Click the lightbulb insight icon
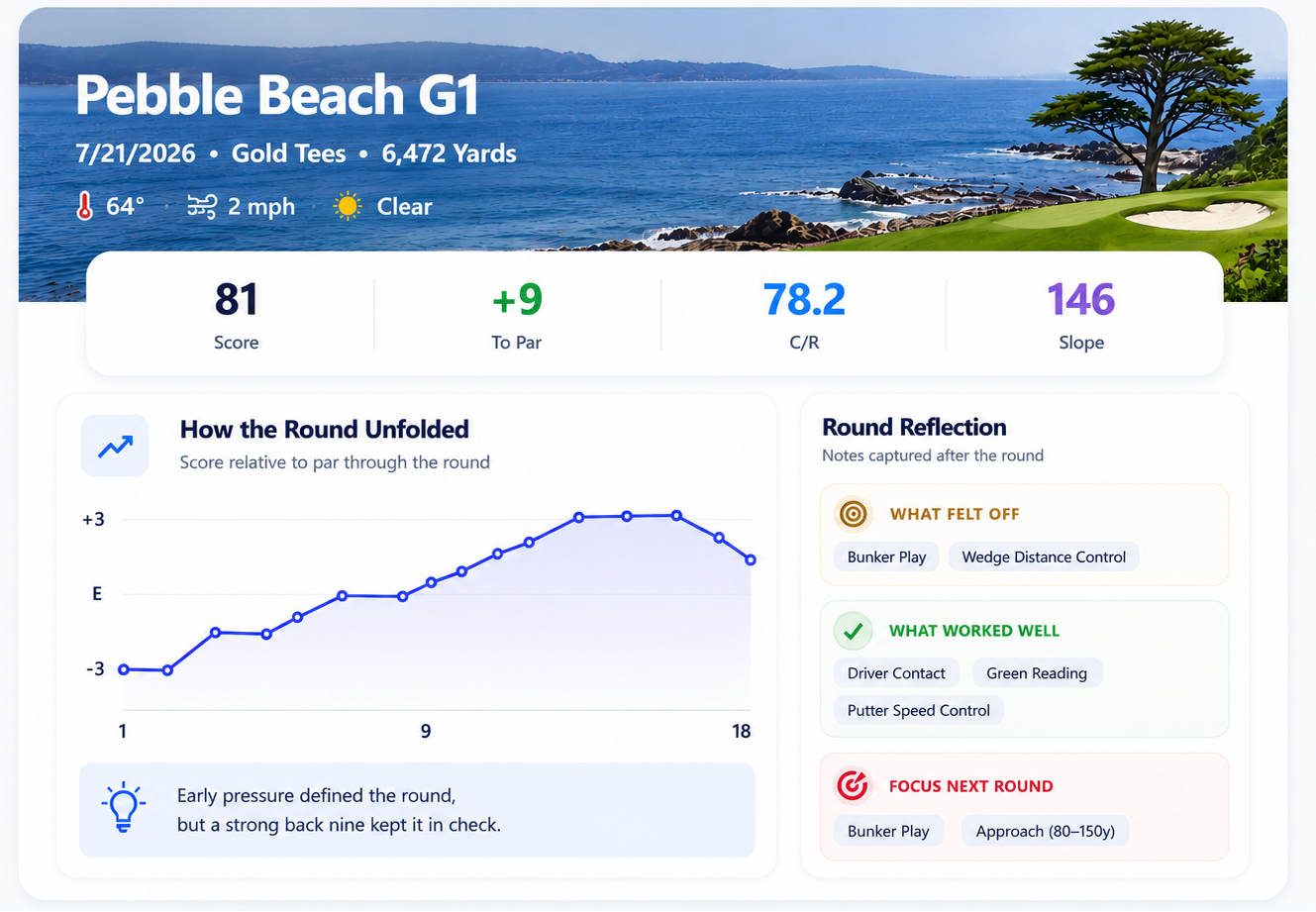This screenshot has width=1316, height=912. [123, 806]
